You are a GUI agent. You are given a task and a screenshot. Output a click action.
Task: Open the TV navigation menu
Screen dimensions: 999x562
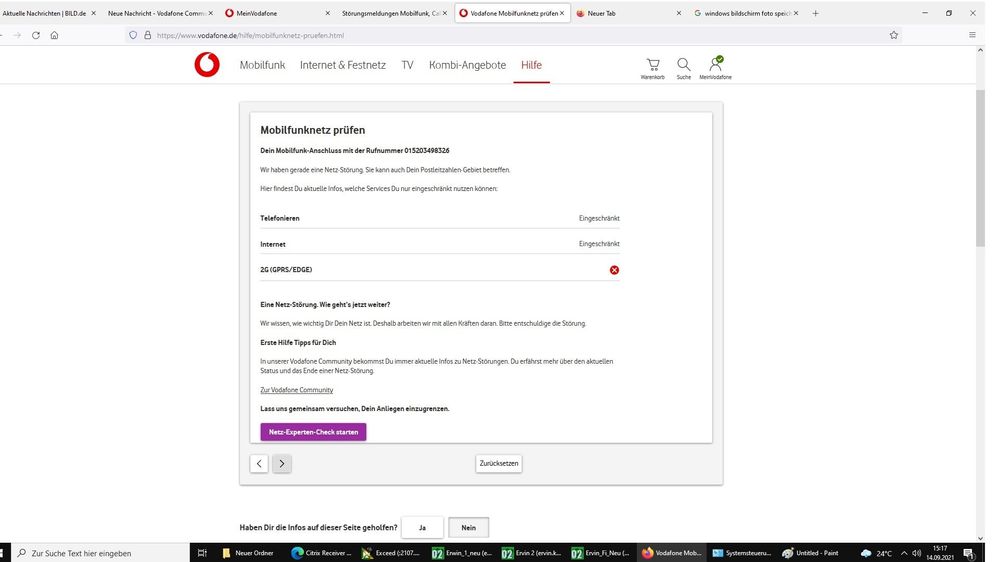(x=407, y=65)
